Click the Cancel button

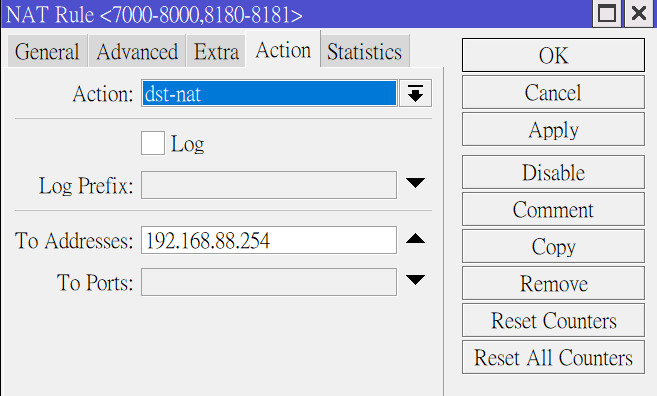tap(554, 92)
